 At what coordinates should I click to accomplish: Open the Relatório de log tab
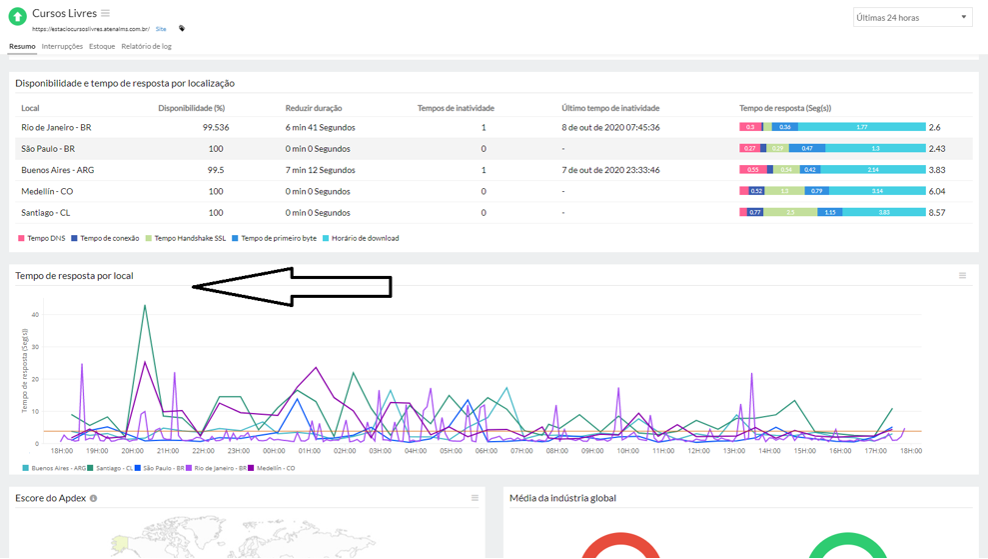146,47
